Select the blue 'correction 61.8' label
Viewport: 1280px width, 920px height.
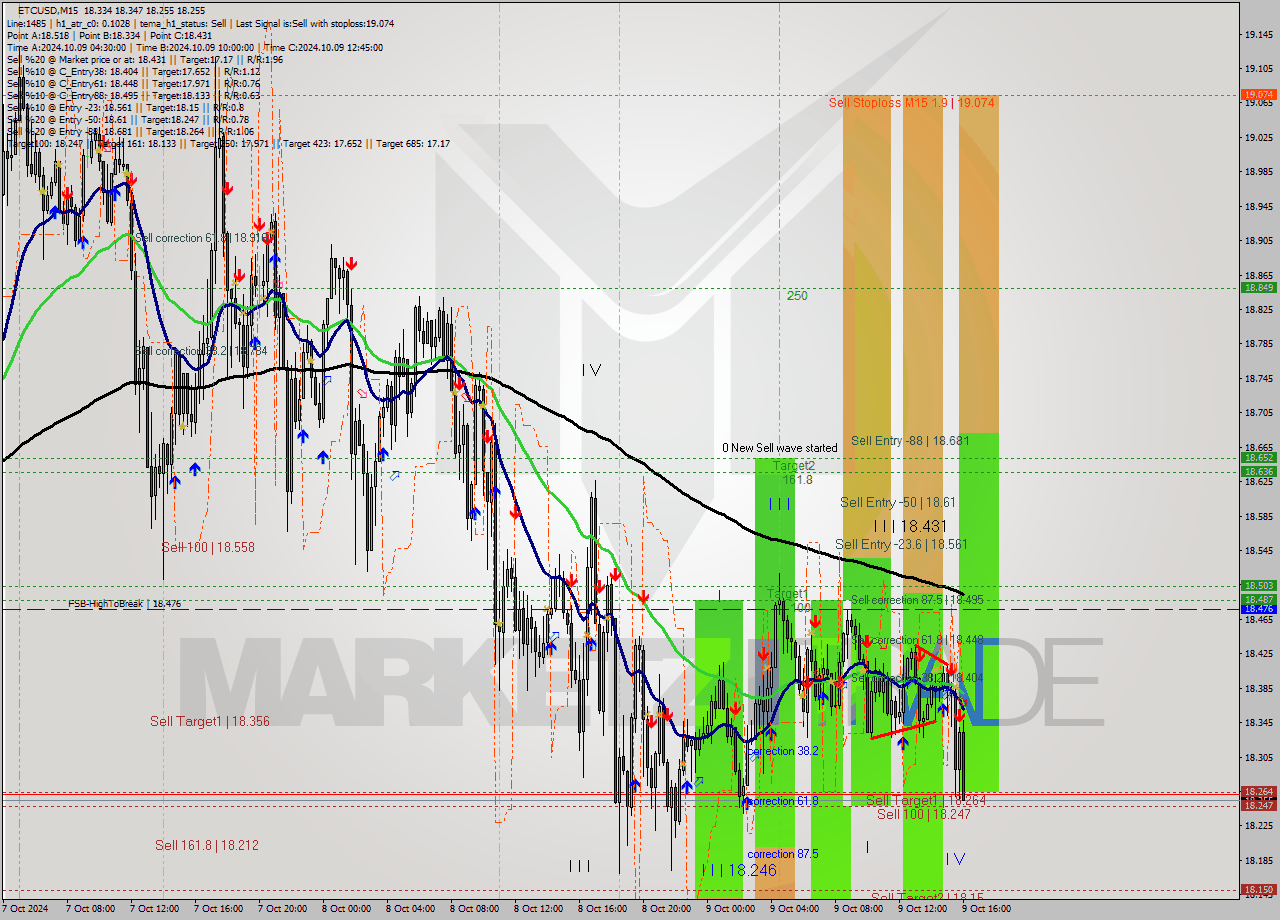[783, 801]
